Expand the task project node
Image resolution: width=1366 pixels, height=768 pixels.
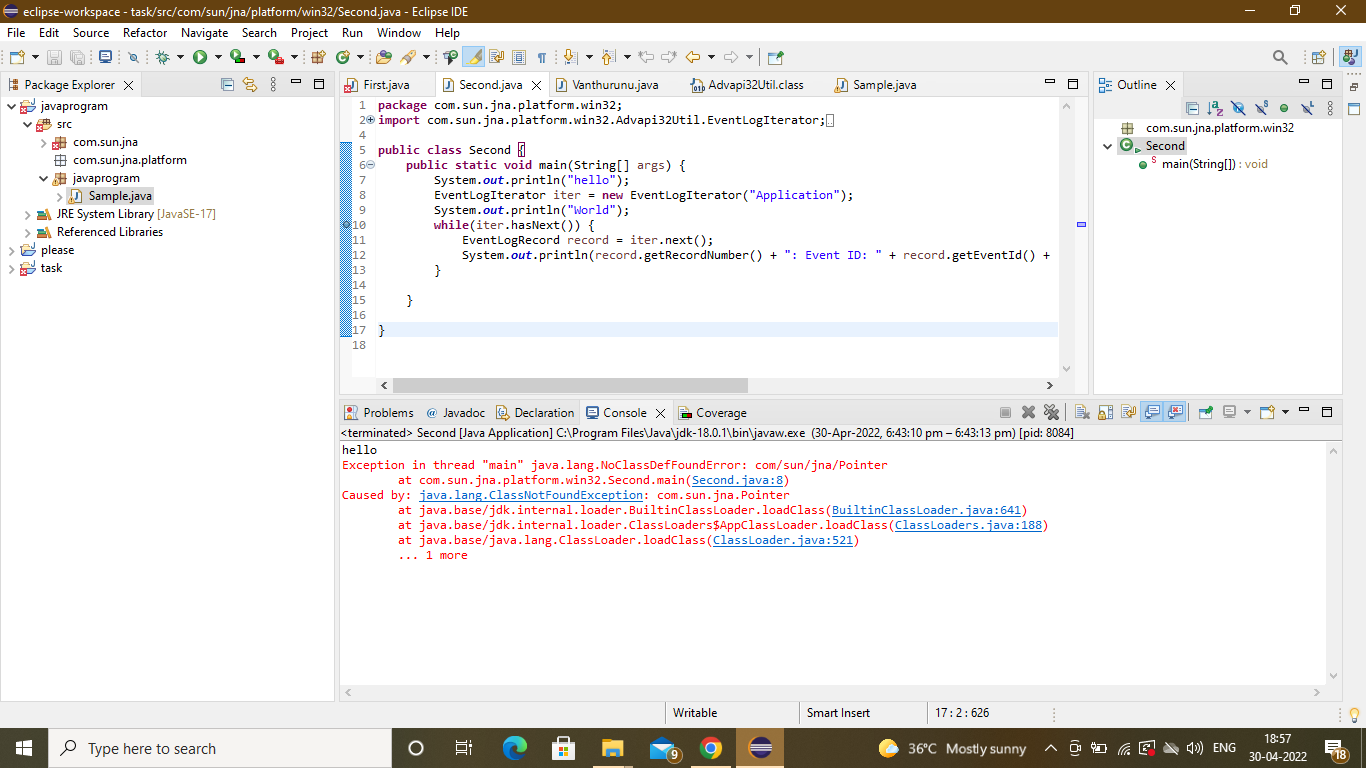click(11, 268)
